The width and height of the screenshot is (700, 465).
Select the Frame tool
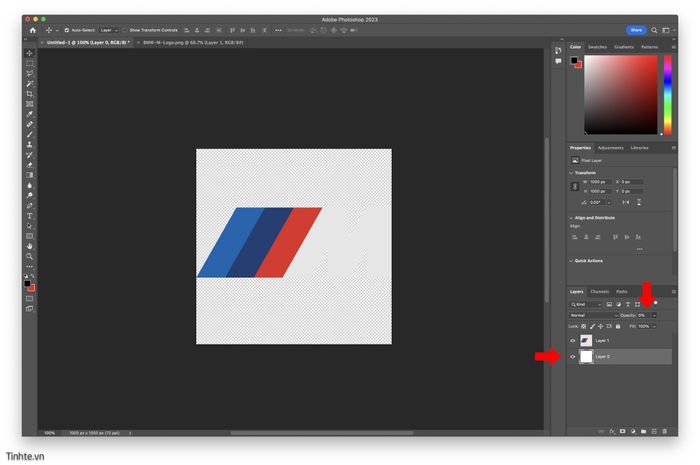pos(29,104)
